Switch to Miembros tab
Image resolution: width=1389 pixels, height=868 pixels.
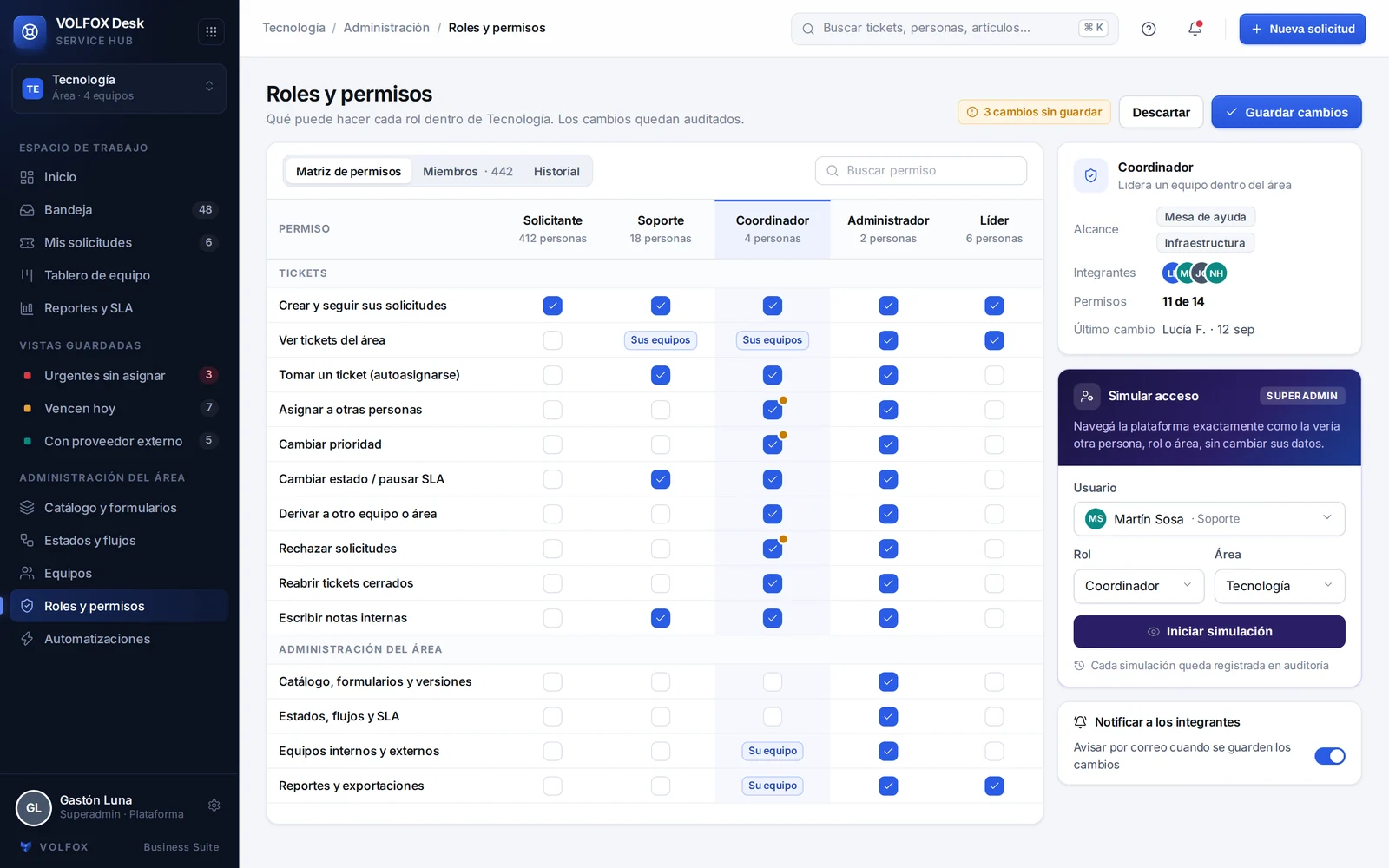(x=468, y=172)
